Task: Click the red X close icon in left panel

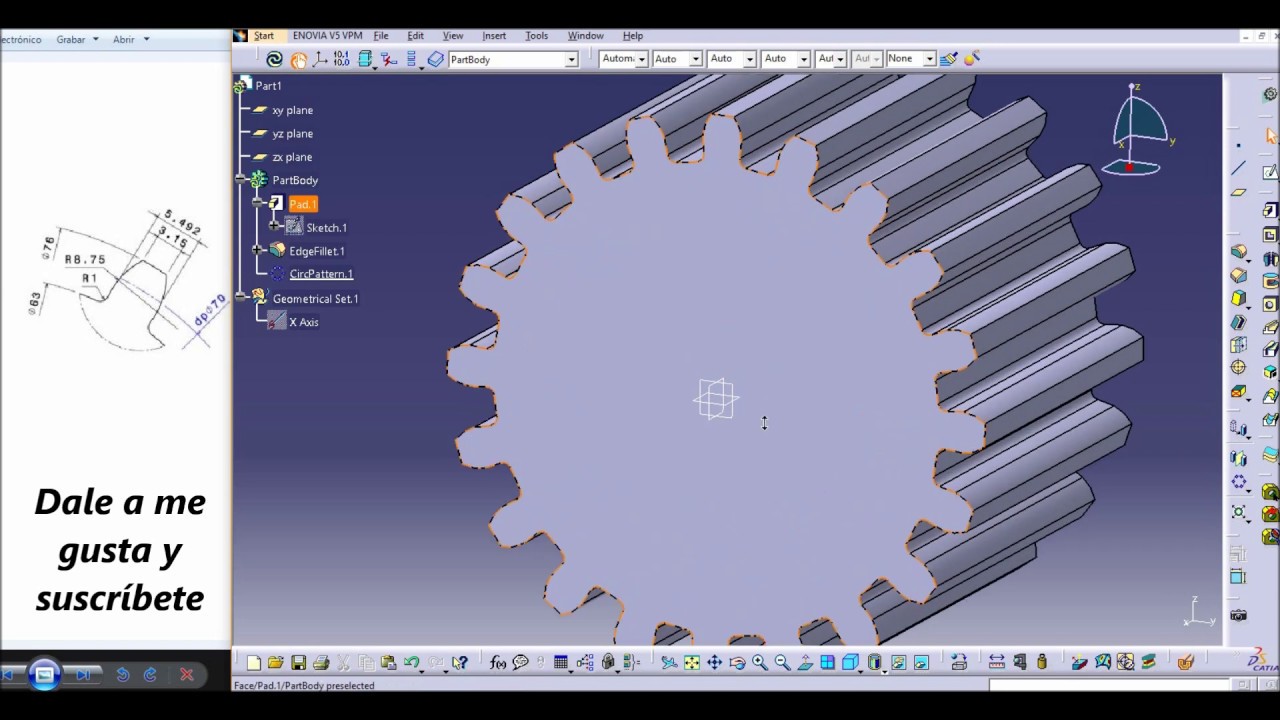Action: coord(186,675)
